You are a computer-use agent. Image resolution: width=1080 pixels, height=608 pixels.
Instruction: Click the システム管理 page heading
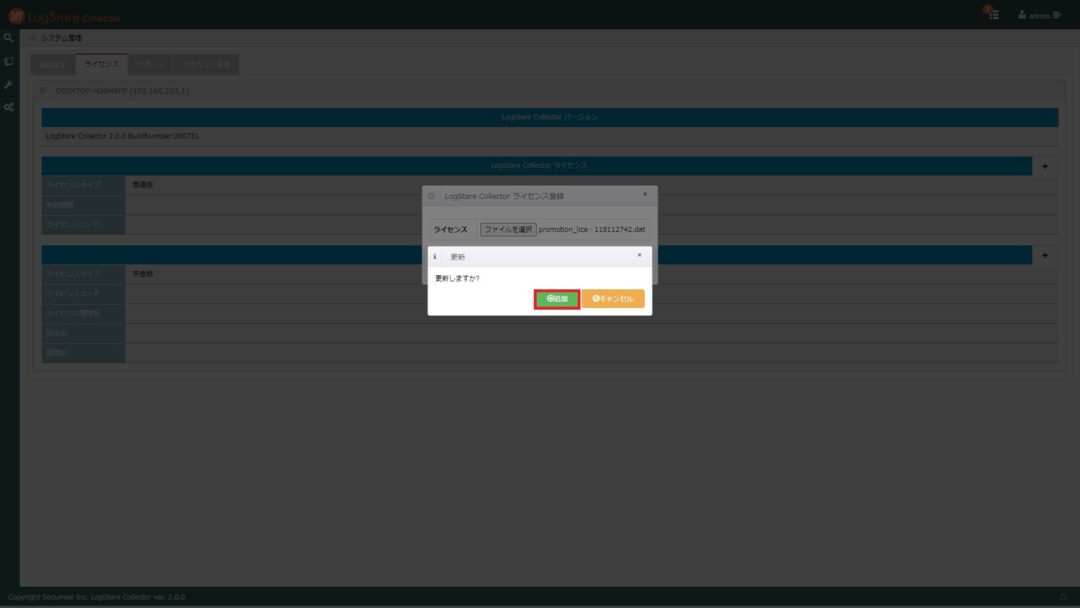coord(61,38)
